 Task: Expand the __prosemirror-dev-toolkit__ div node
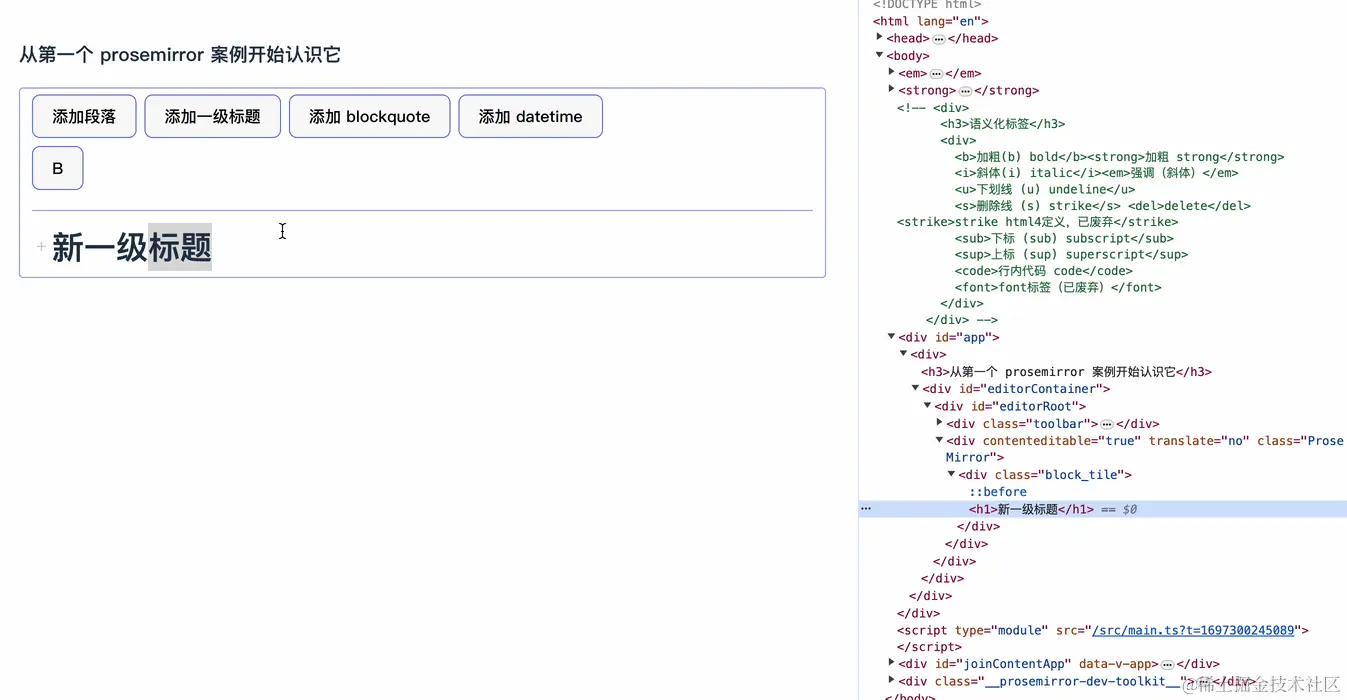[x=892, y=680]
